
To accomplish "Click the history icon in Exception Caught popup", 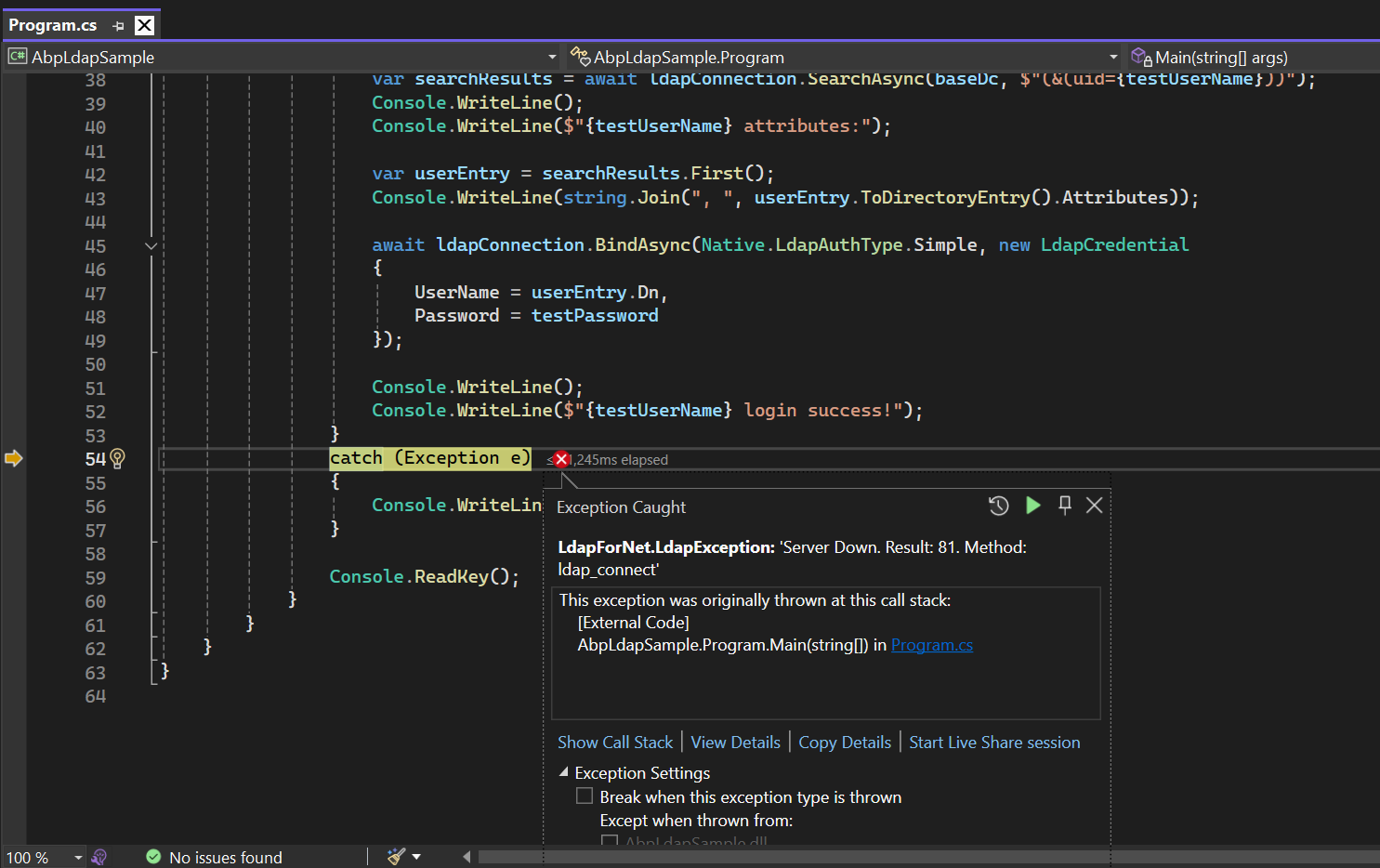I will [x=998, y=506].
